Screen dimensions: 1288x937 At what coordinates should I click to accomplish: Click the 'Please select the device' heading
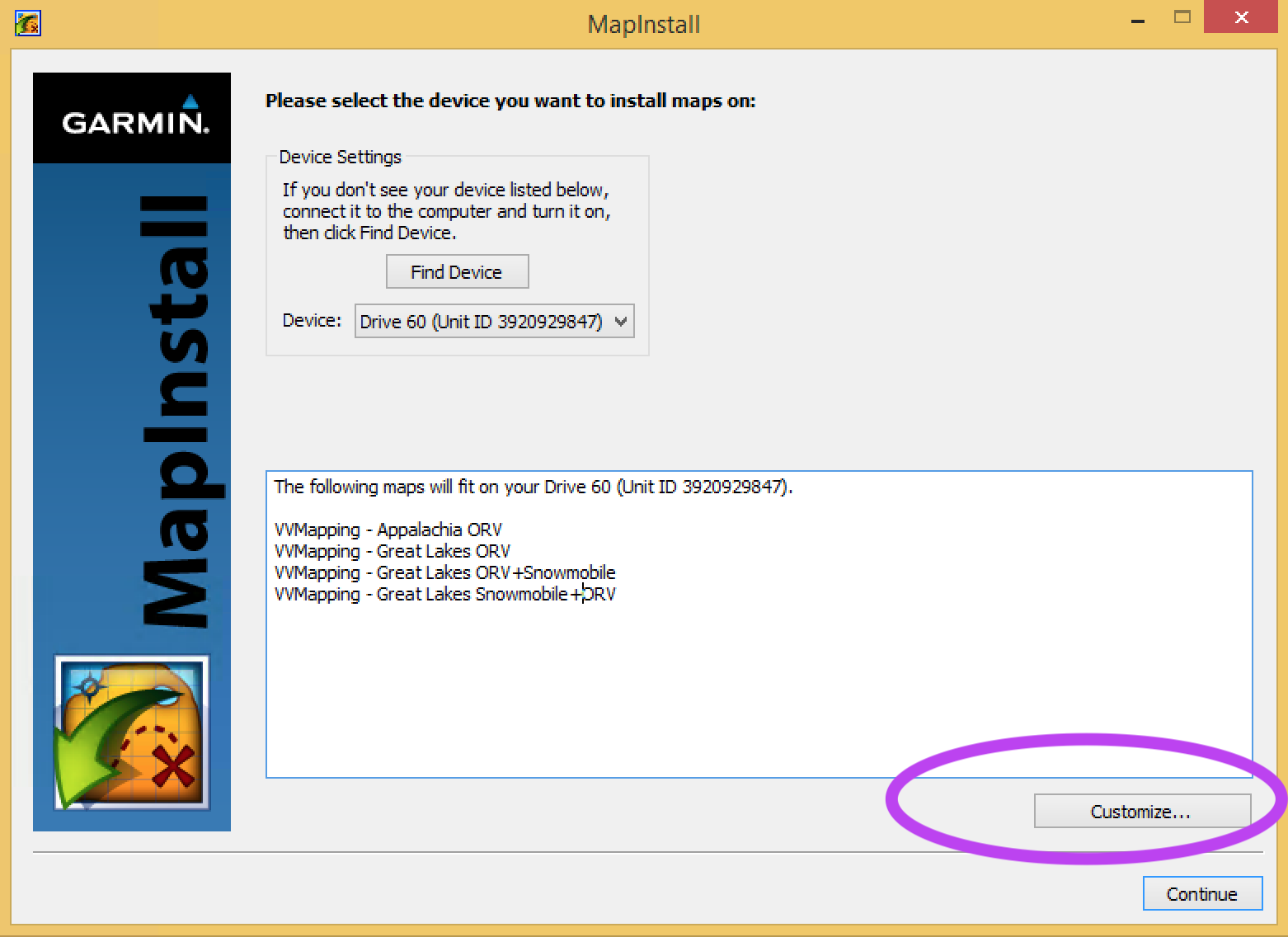pyautogui.click(x=510, y=101)
